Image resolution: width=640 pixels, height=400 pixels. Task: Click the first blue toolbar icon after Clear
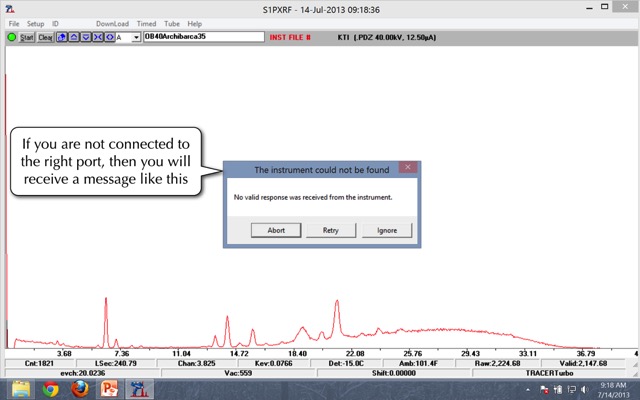(62, 37)
